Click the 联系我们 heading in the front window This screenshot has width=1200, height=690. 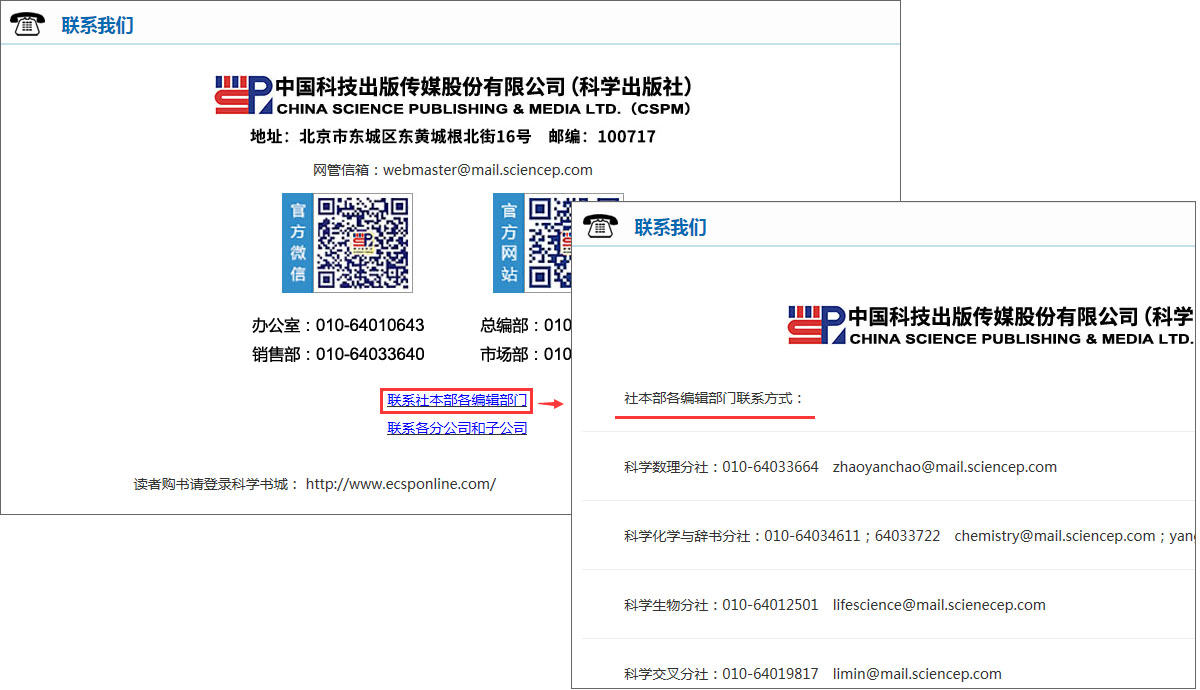point(670,227)
